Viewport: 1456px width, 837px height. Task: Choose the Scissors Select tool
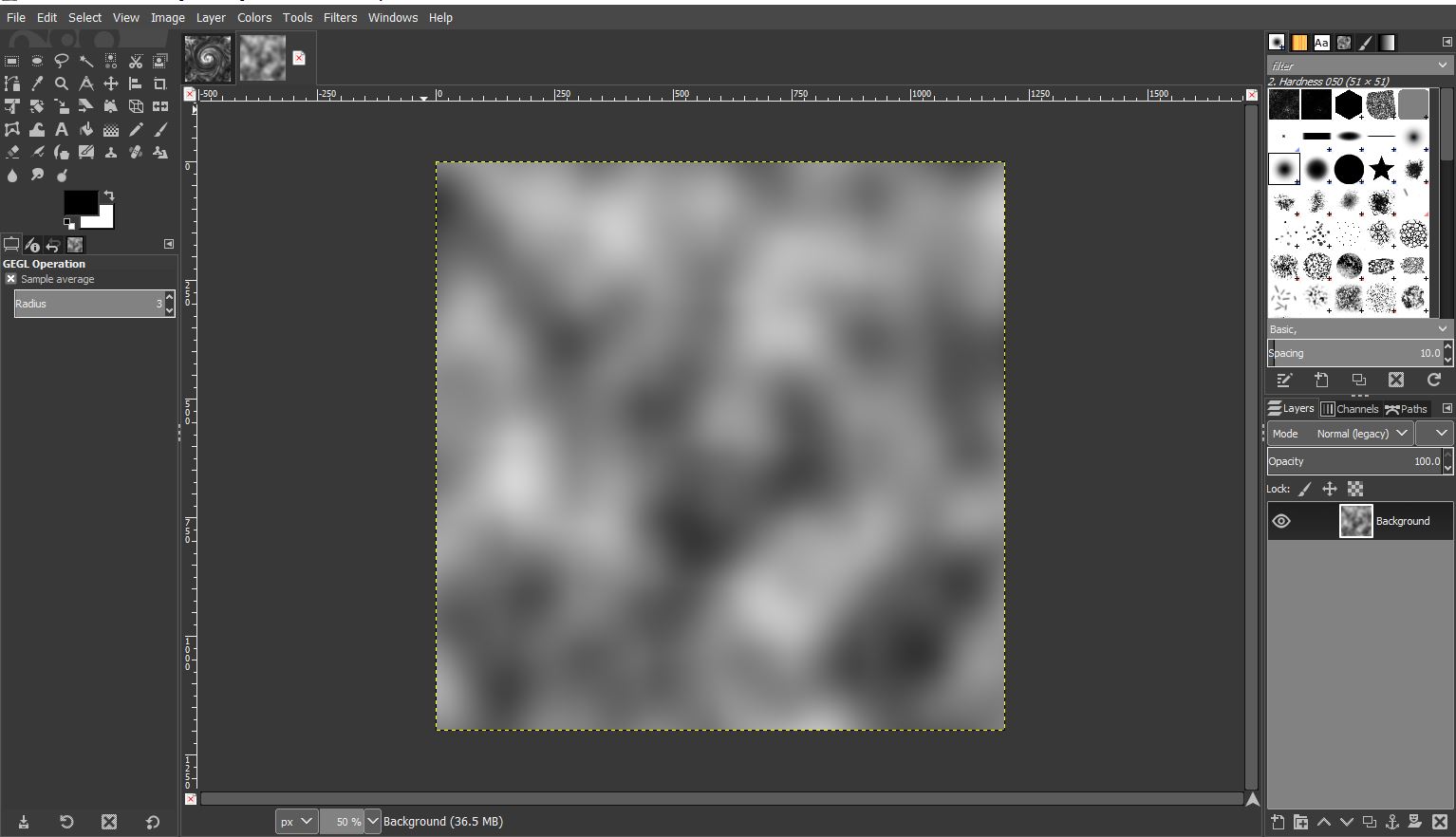[x=136, y=61]
